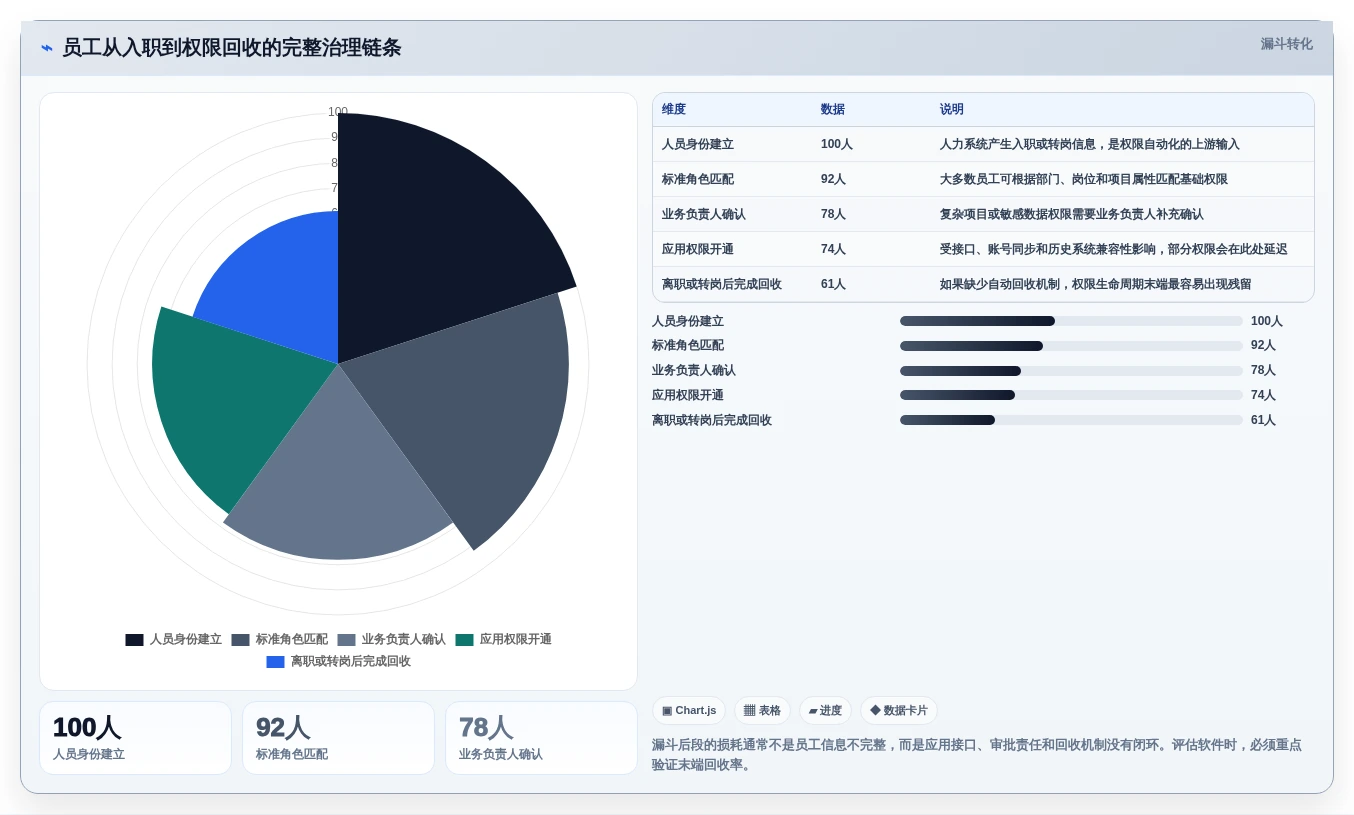Click the 人员身份建立 progress bar
The width and height of the screenshot is (1354, 815).
pyautogui.click(x=1071, y=321)
